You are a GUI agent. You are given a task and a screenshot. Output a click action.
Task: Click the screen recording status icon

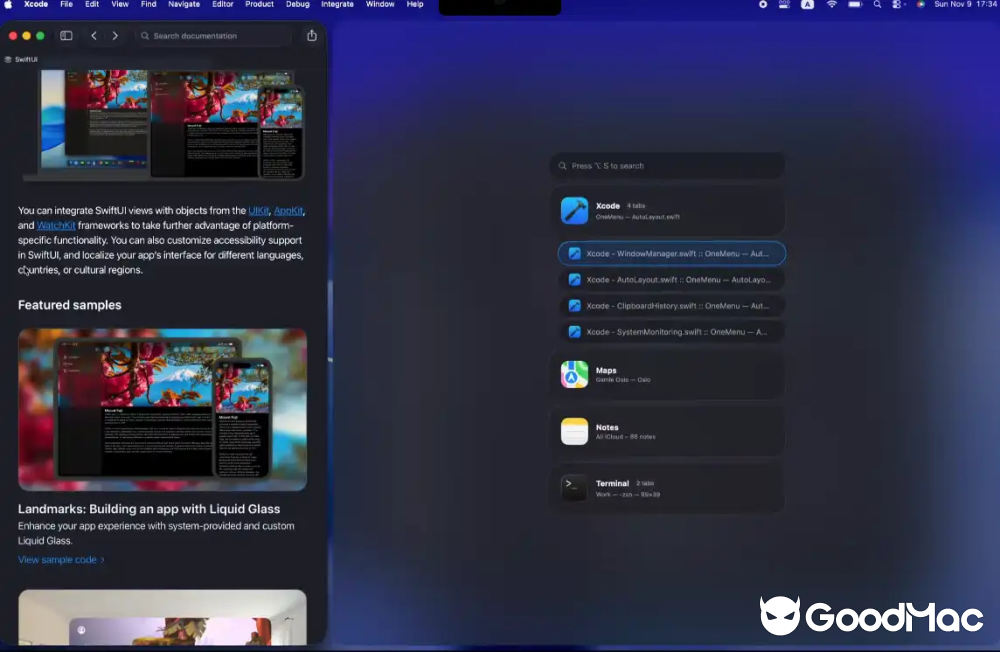pos(763,4)
